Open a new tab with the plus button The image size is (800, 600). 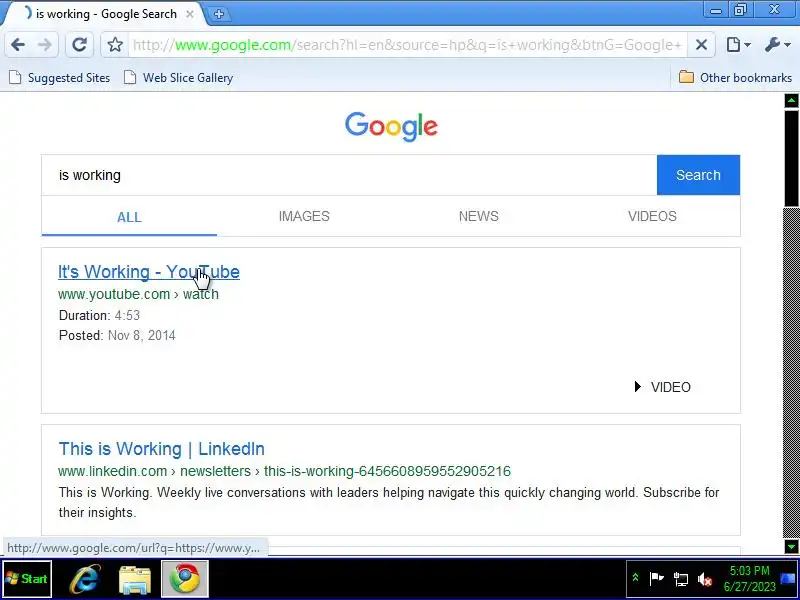point(219,14)
